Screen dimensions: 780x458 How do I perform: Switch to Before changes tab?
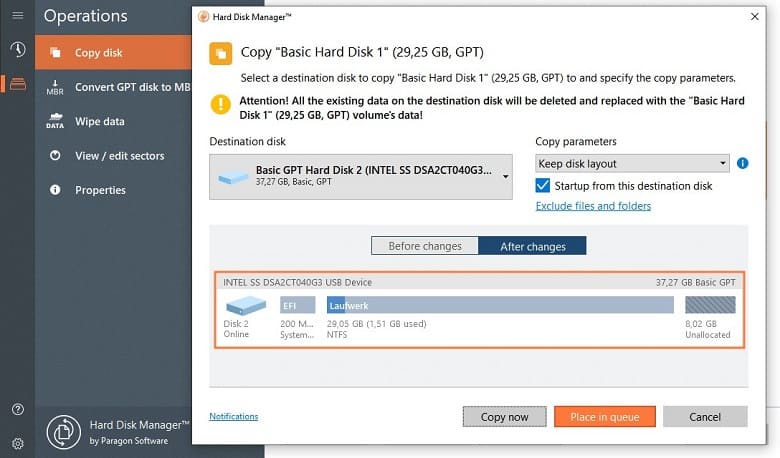[425, 246]
